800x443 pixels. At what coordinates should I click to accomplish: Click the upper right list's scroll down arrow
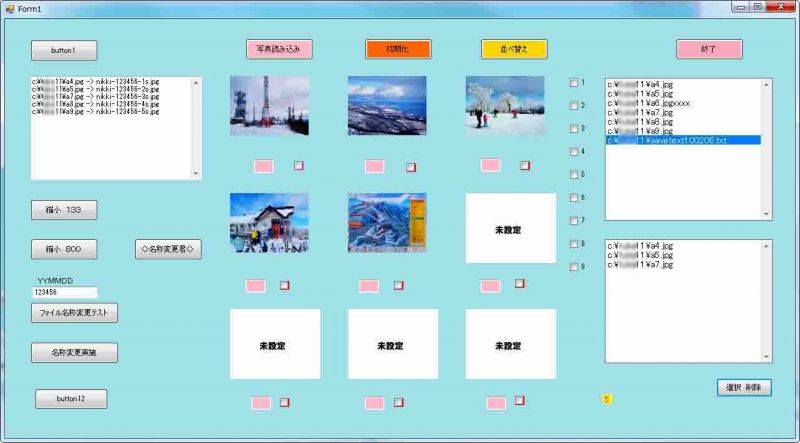767,214
